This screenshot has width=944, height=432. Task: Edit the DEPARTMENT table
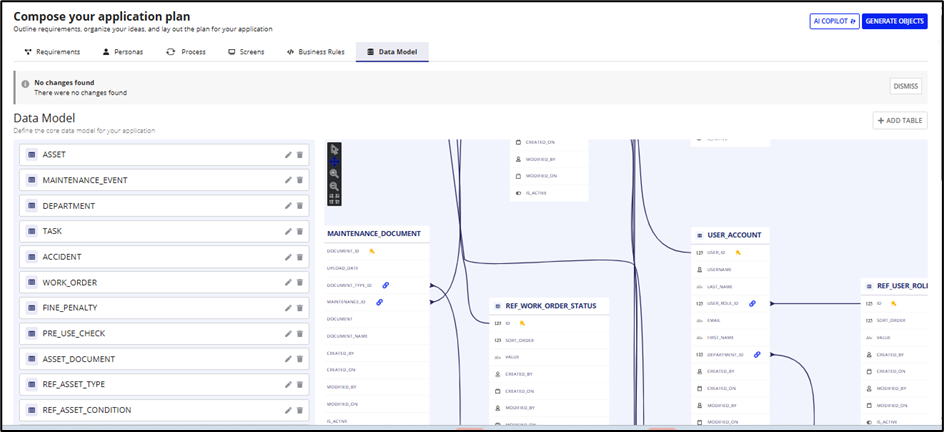(x=288, y=206)
